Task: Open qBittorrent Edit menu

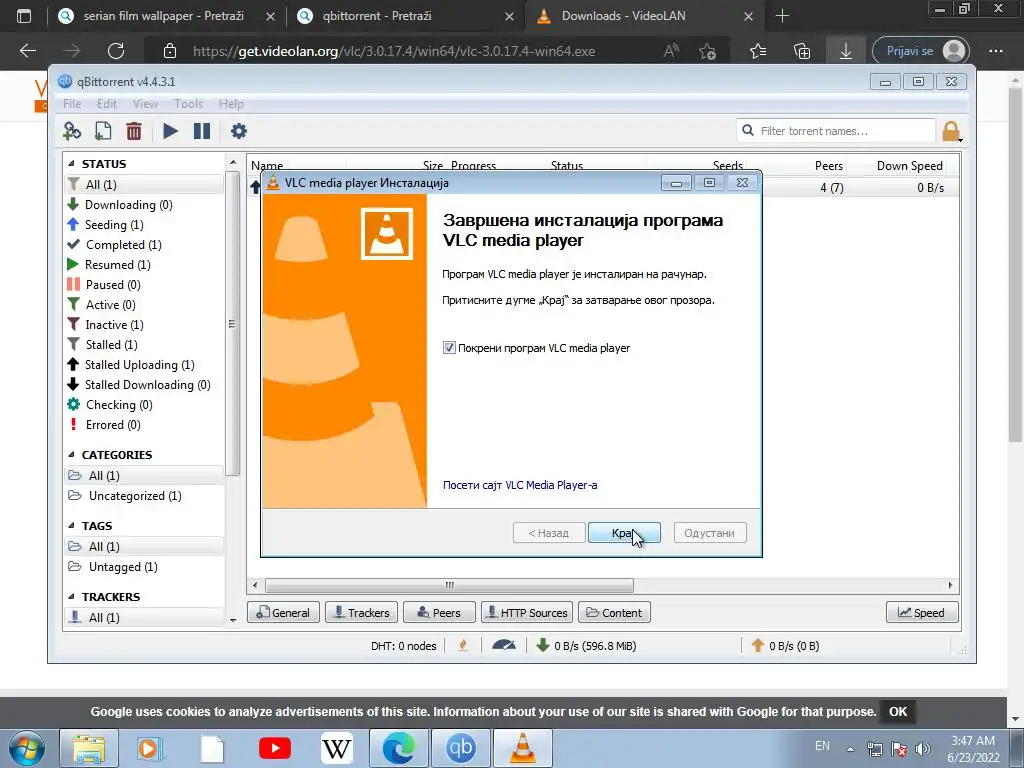Action: coord(106,104)
